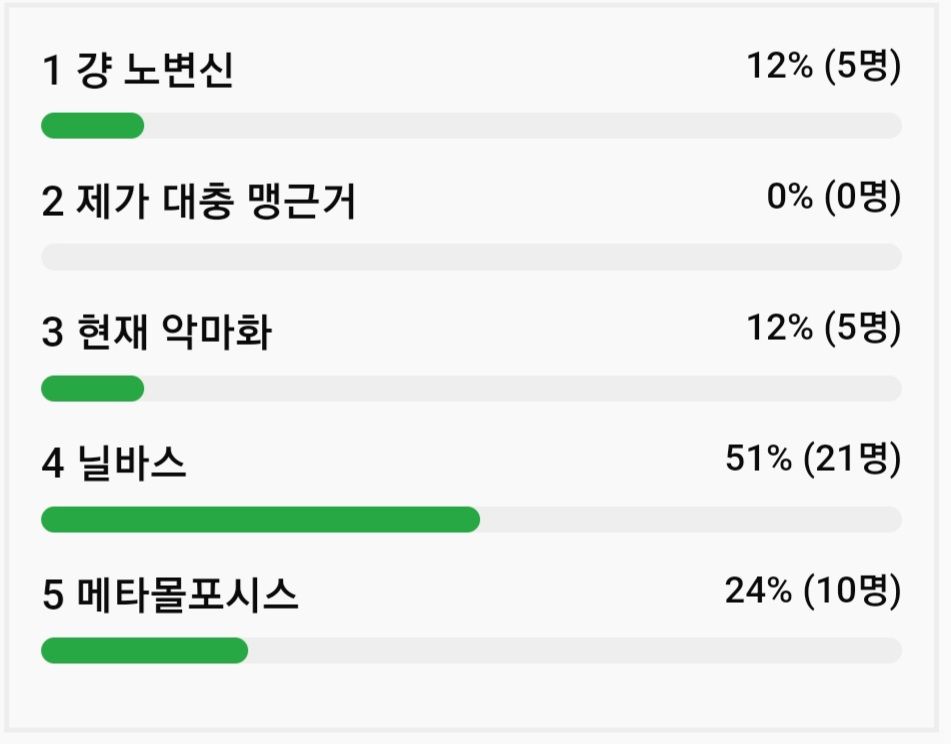Choose the 3 현재 악마화 option label

point(156,334)
